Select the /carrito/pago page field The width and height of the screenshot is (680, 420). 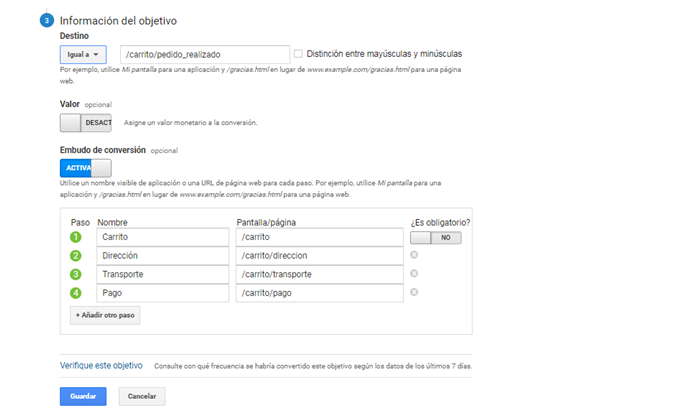point(320,293)
